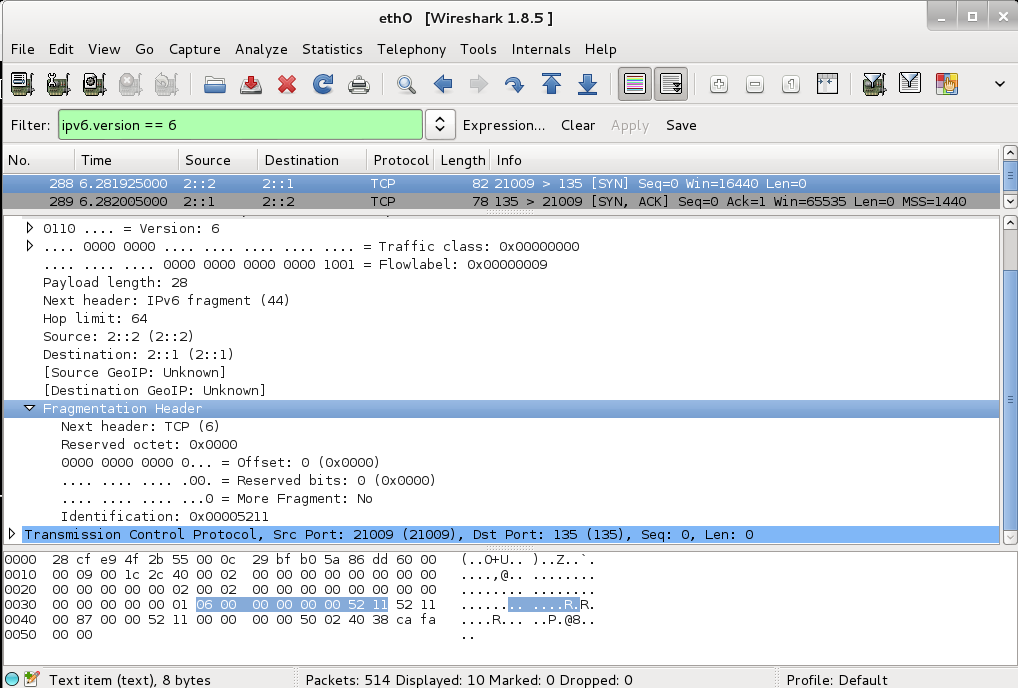The height and width of the screenshot is (688, 1018).
Task: Select packet 289 SYN, ACK row
Action: tap(501, 201)
